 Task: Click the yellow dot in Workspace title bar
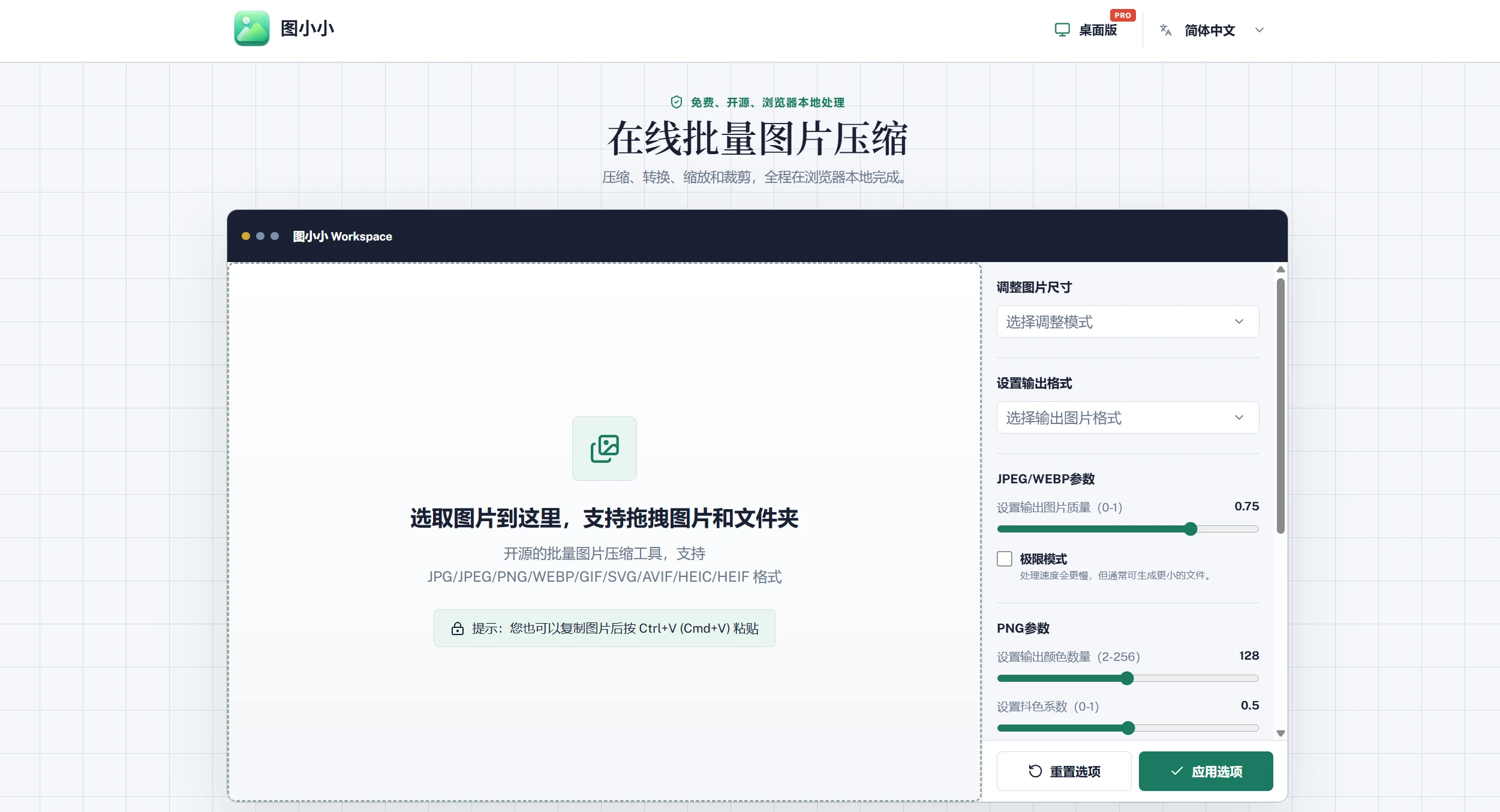click(x=245, y=236)
